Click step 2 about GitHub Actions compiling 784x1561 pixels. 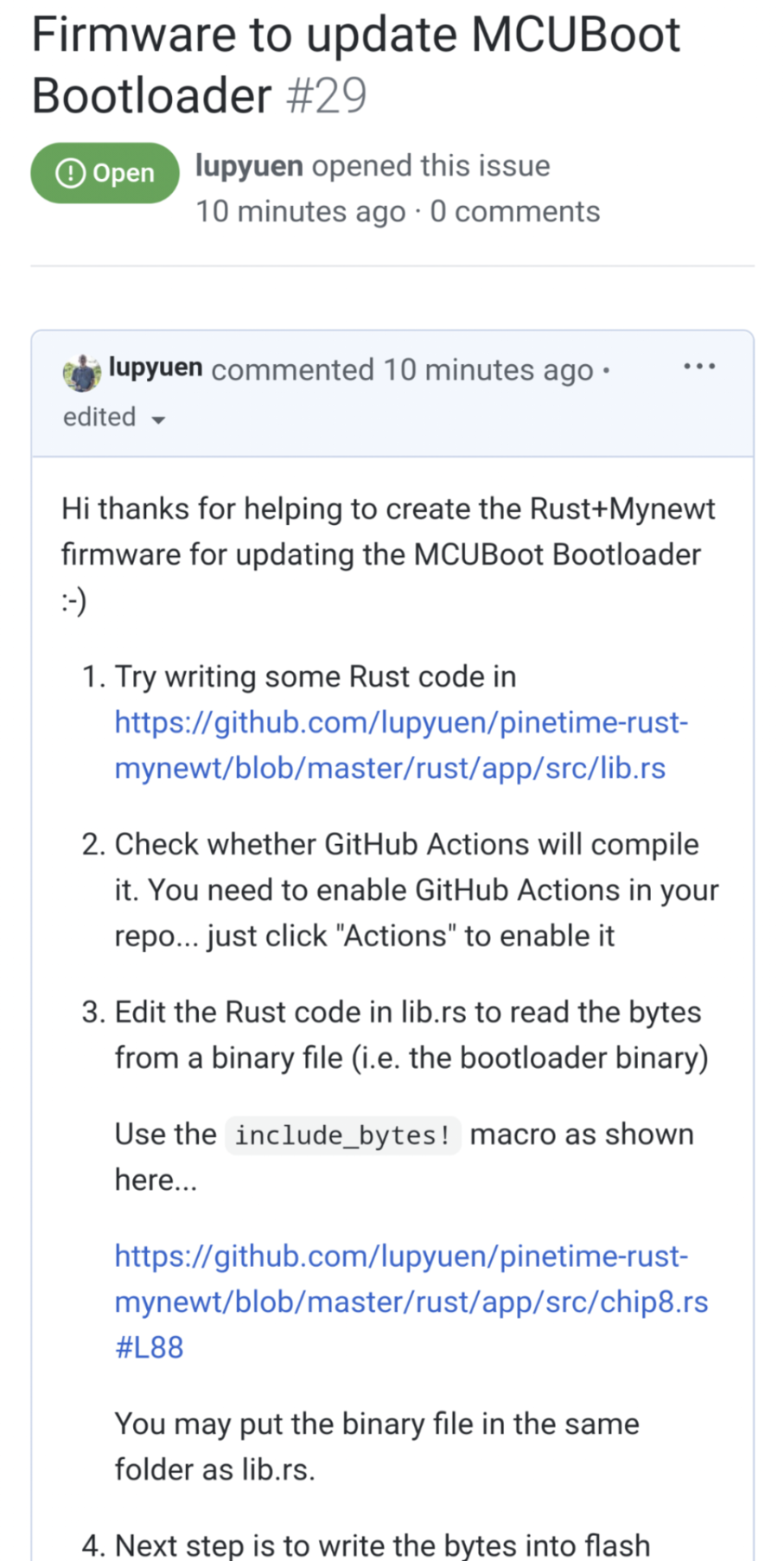click(416, 890)
